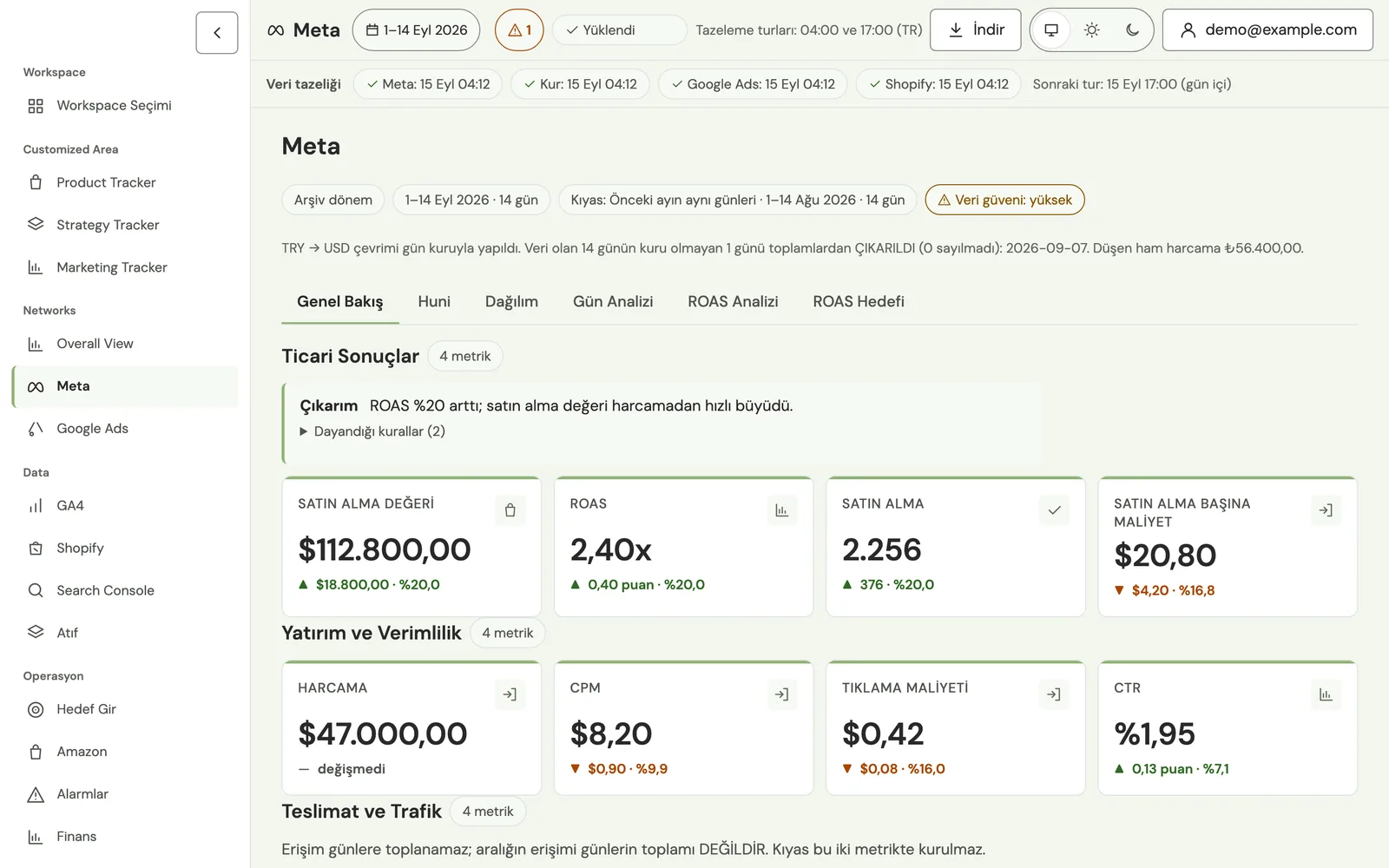Open Strategy Tracker in the sidebar
1389x868 pixels.
pos(125,225)
